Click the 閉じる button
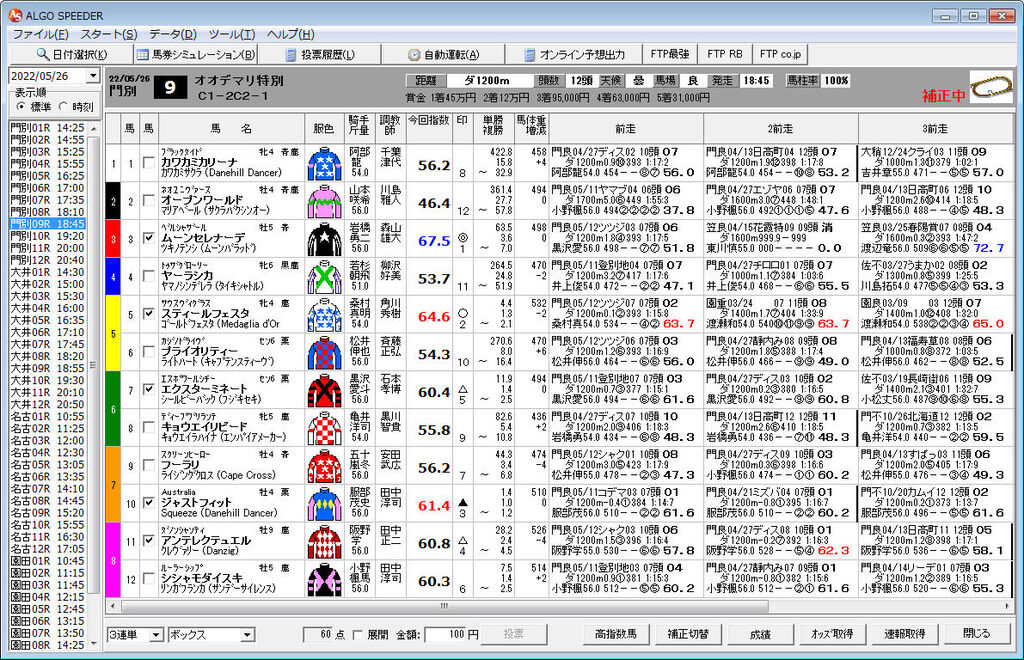Image resolution: width=1024 pixels, height=660 pixels. pyautogui.click(x=977, y=634)
